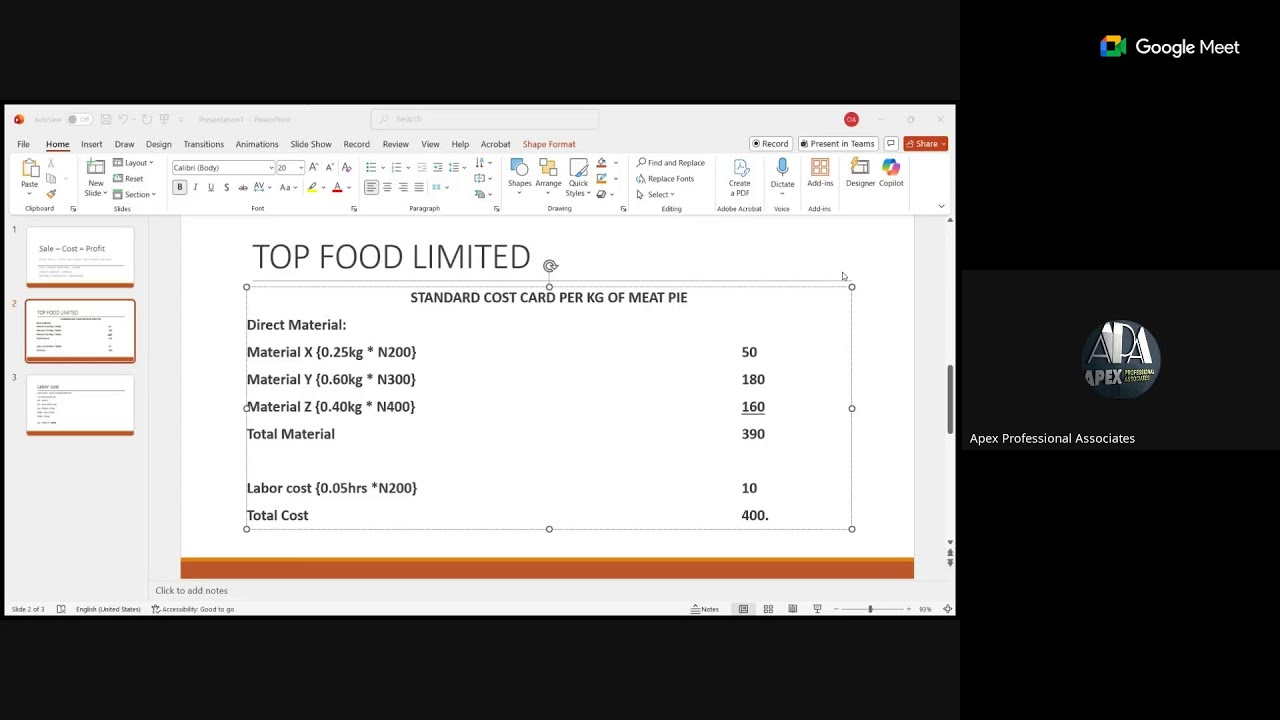1280x720 pixels.
Task: Toggle underline formatting
Action: [210, 187]
